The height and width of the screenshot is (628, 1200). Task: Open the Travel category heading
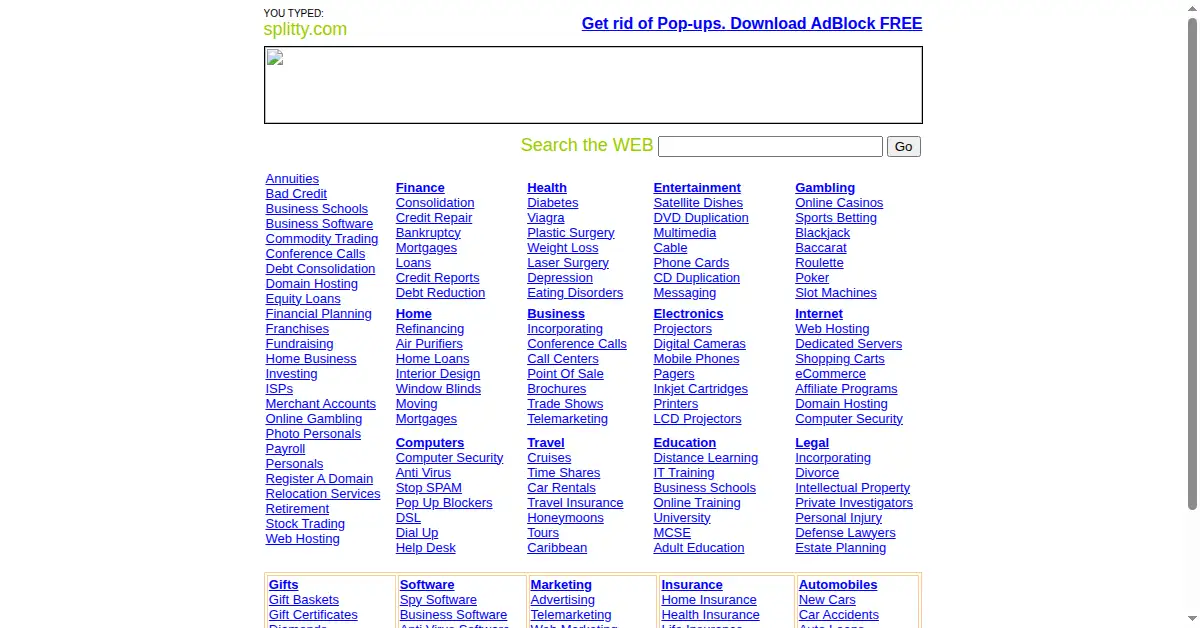click(x=546, y=443)
